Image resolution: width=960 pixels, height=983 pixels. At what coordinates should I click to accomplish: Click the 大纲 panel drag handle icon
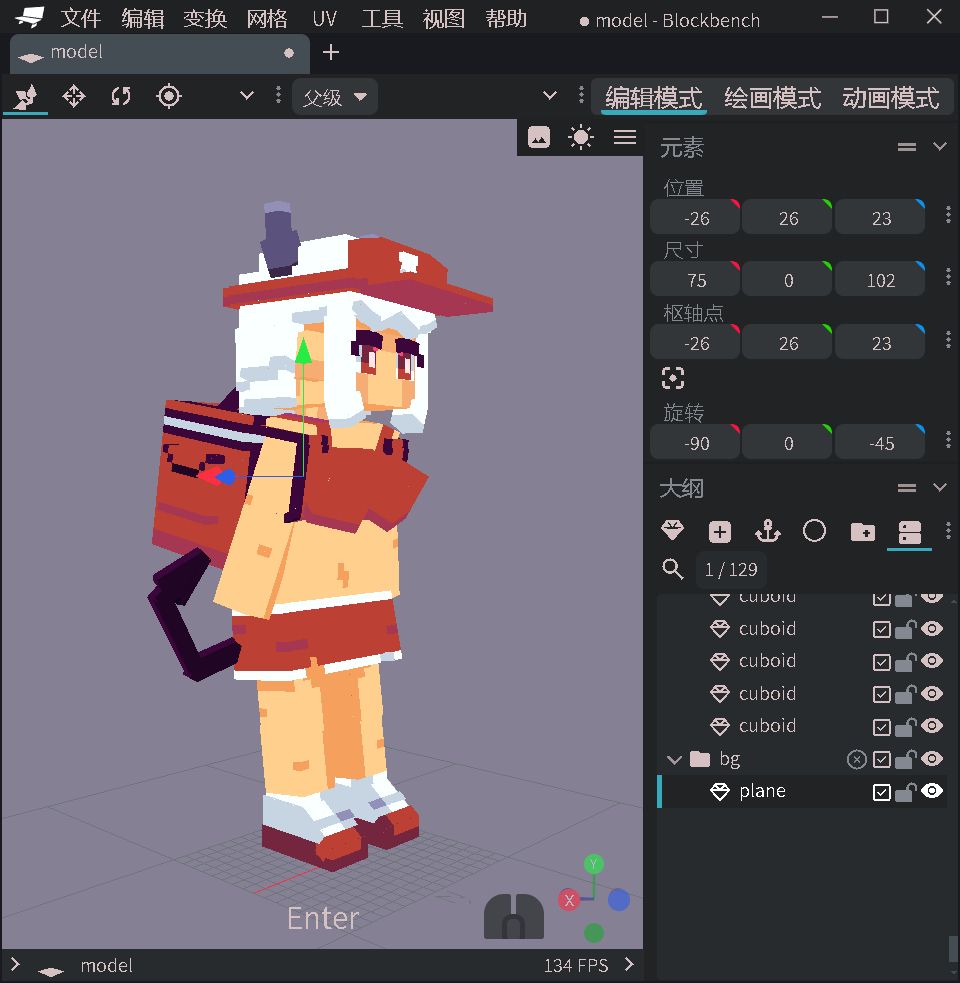click(x=907, y=488)
